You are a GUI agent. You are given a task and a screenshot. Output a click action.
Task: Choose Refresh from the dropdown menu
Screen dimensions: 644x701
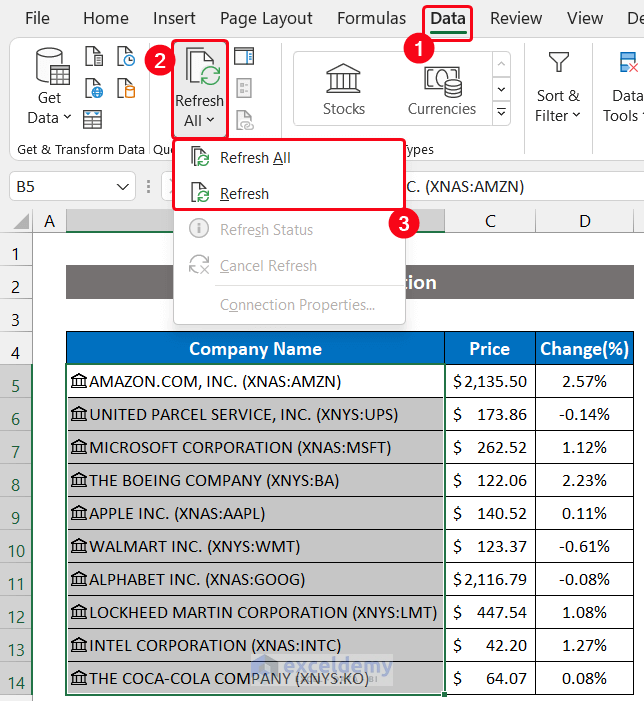tap(244, 194)
